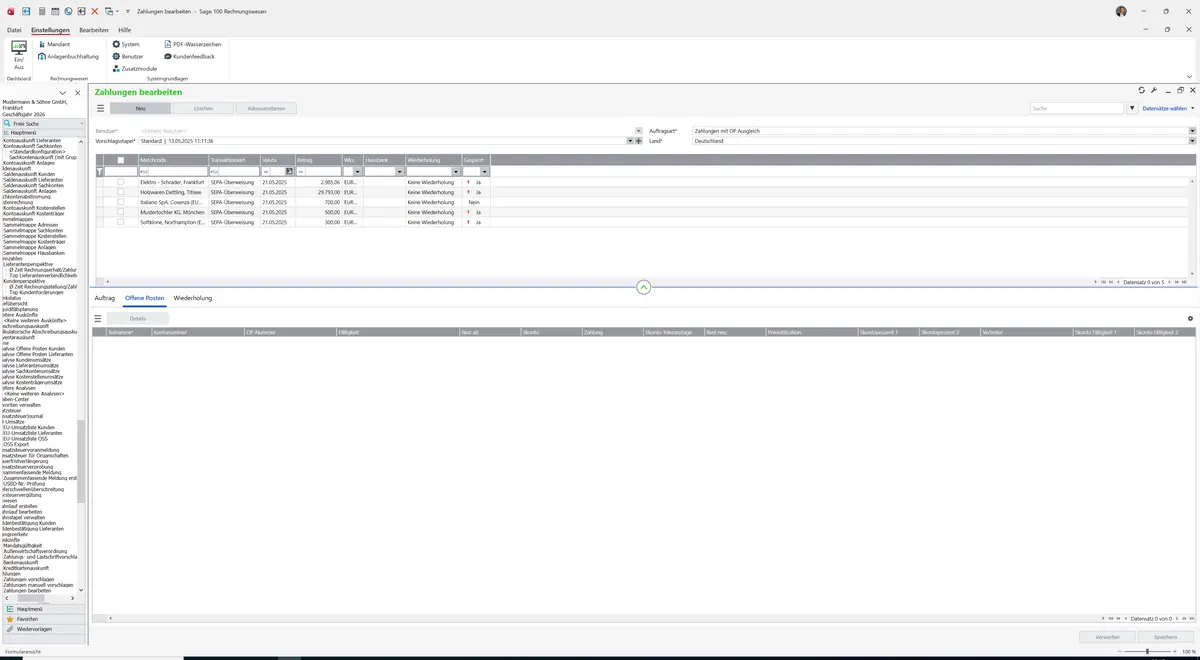Click the Freie Suche magnifier icon
Viewport: 1200px width, 660px height.
point(8,123)
